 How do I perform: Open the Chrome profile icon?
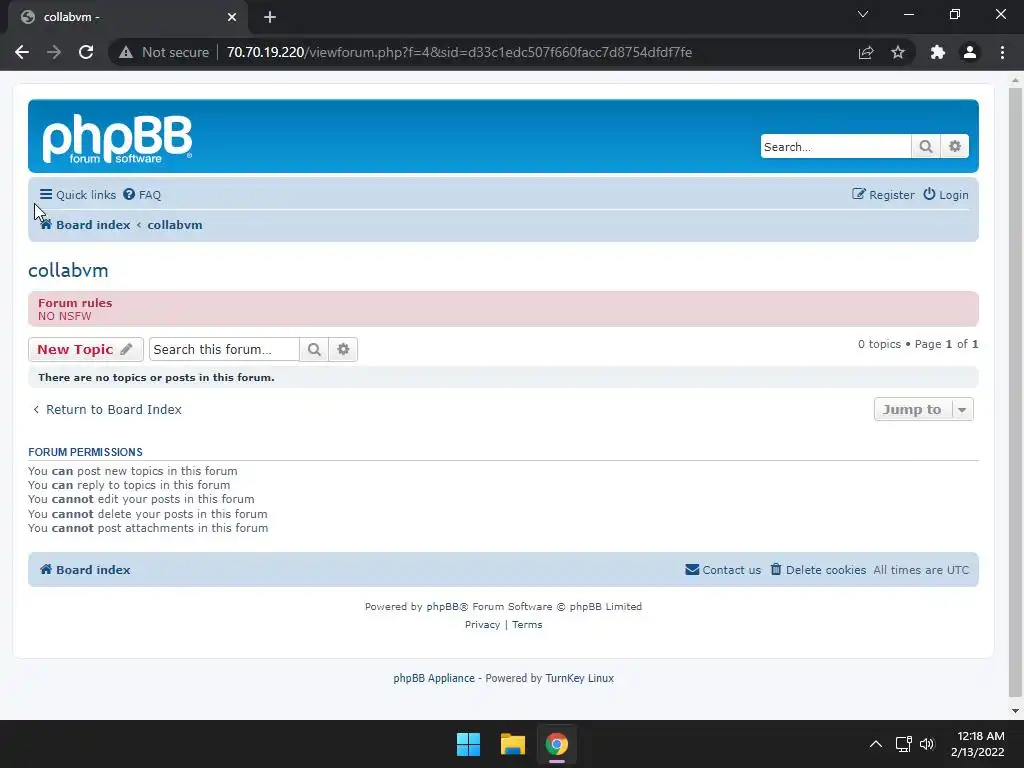970,52
